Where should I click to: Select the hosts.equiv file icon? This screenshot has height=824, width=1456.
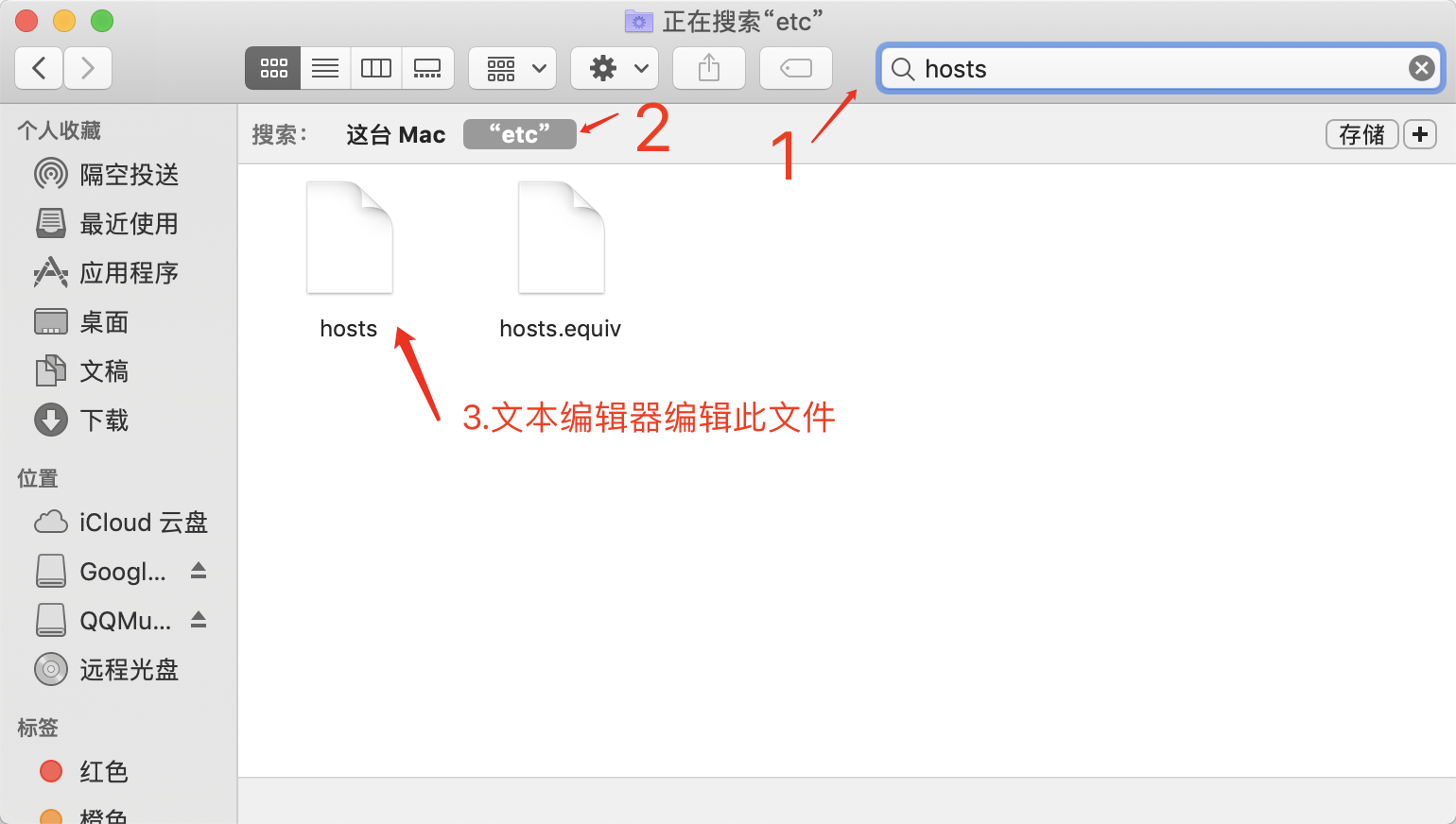(x=562, y=237)
